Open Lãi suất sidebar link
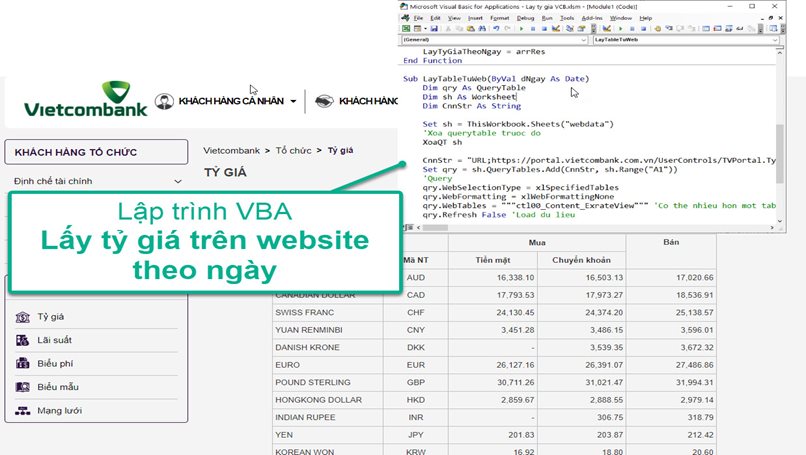 [54, 340]
